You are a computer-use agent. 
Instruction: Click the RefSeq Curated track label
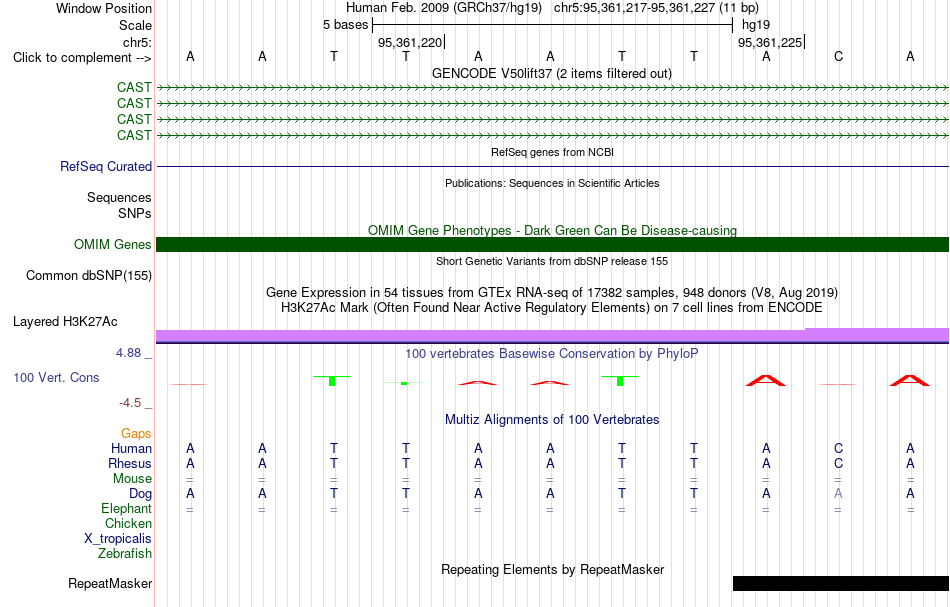click(x=105, y=166)
